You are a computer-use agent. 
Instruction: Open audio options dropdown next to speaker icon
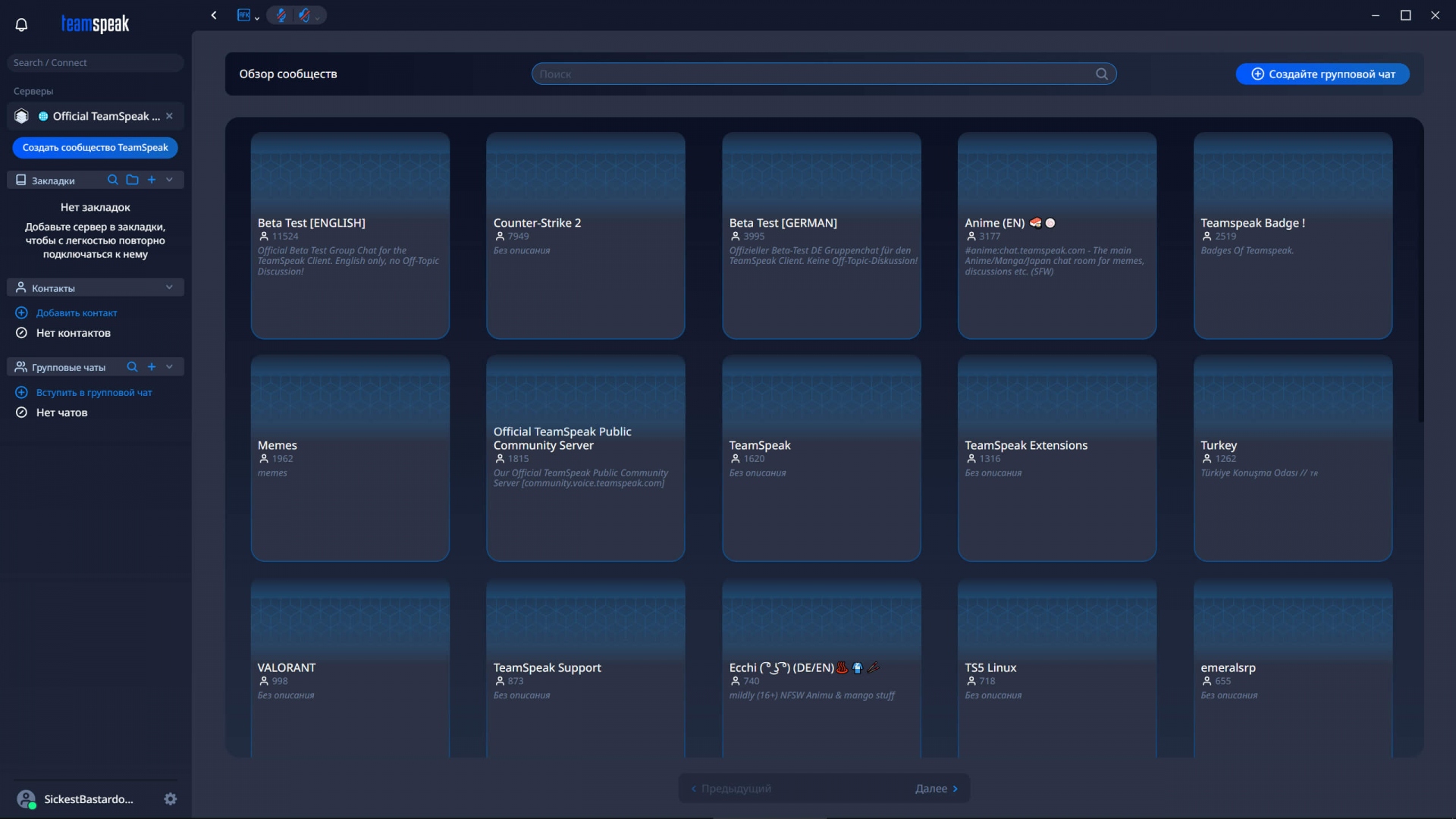pos(318,17)
